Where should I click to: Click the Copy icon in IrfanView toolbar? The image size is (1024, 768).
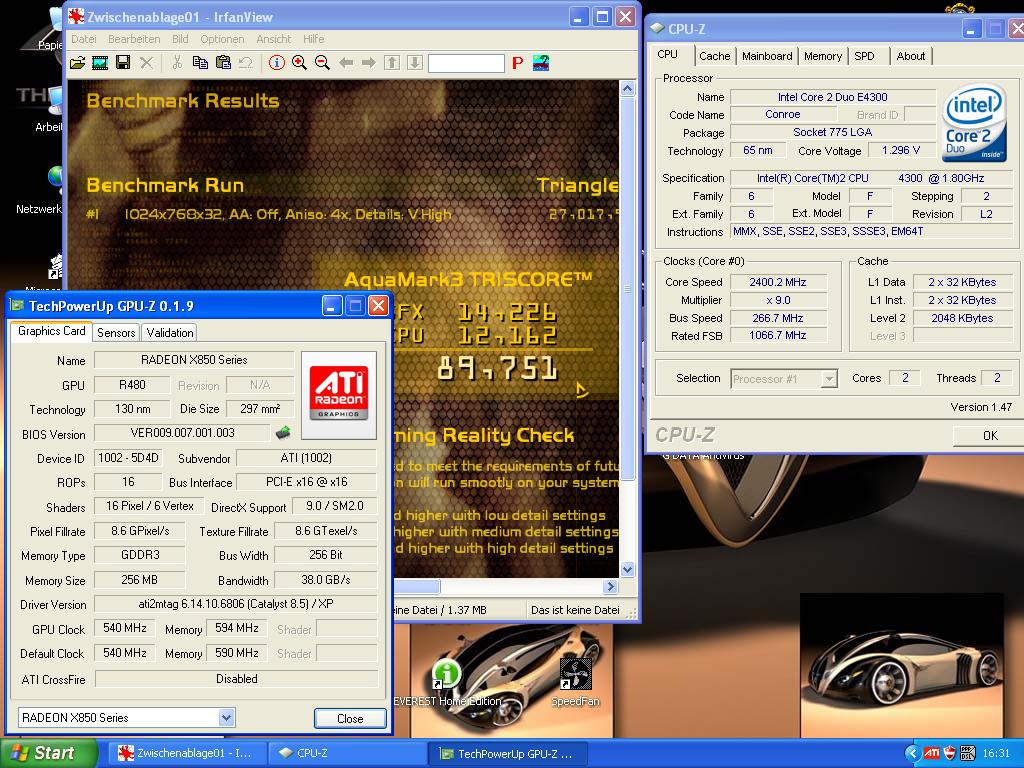coord(200,63)
